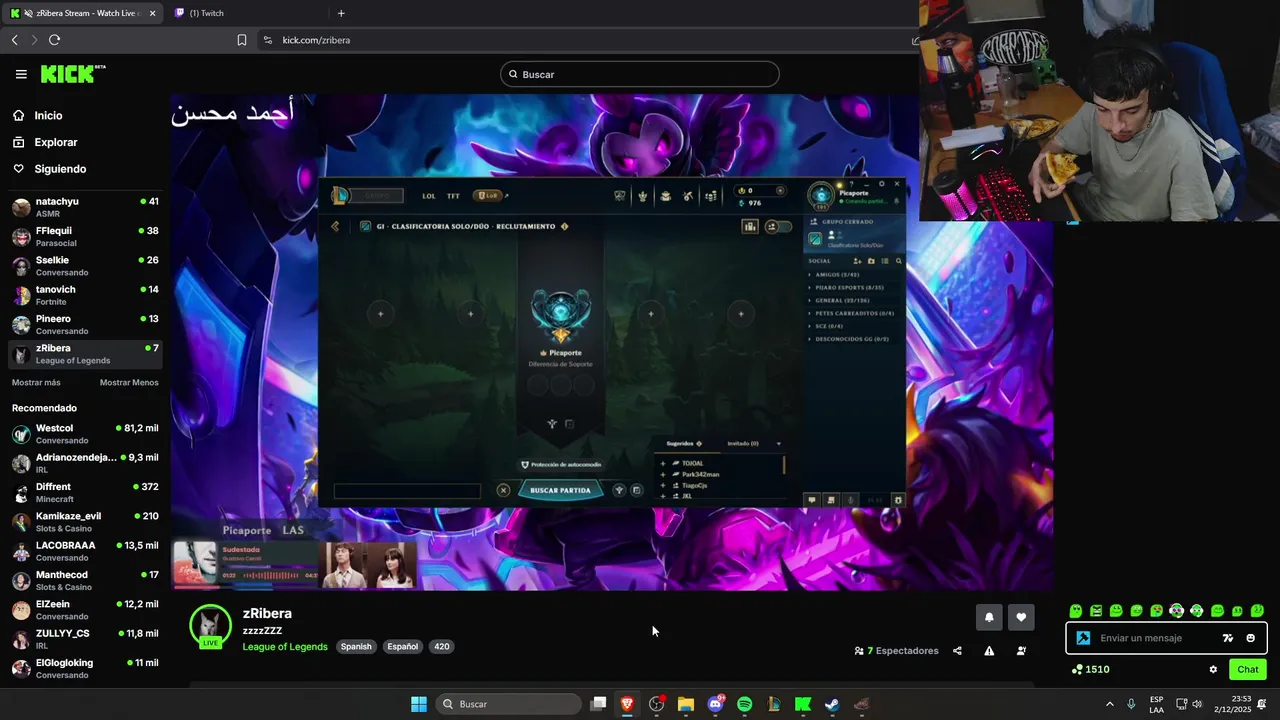The height and width of the screenshot is (720, 1280).
Task: Open the tanovich Fortnite channel
Action: [x=85, y=295]
